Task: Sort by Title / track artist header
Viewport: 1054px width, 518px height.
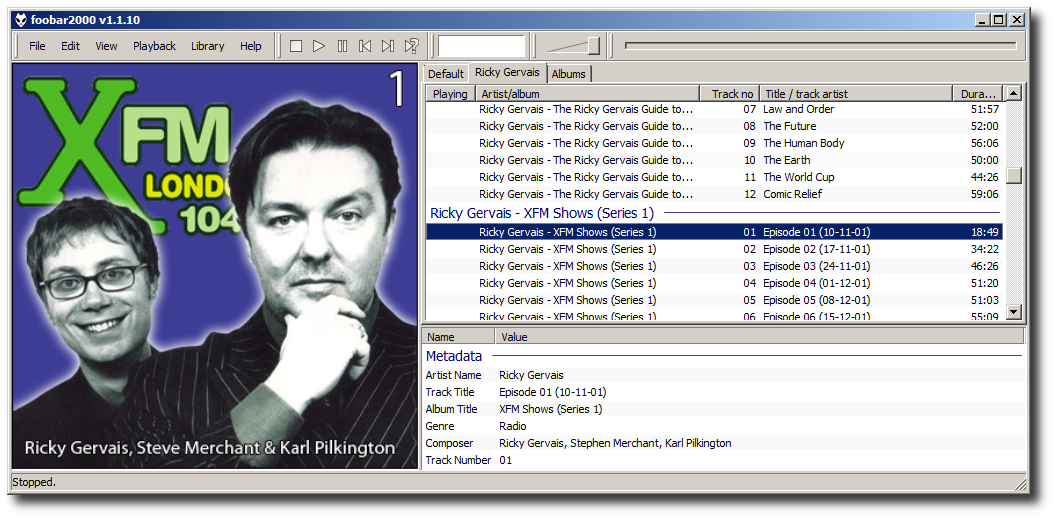Action: (x=856, y=94)
